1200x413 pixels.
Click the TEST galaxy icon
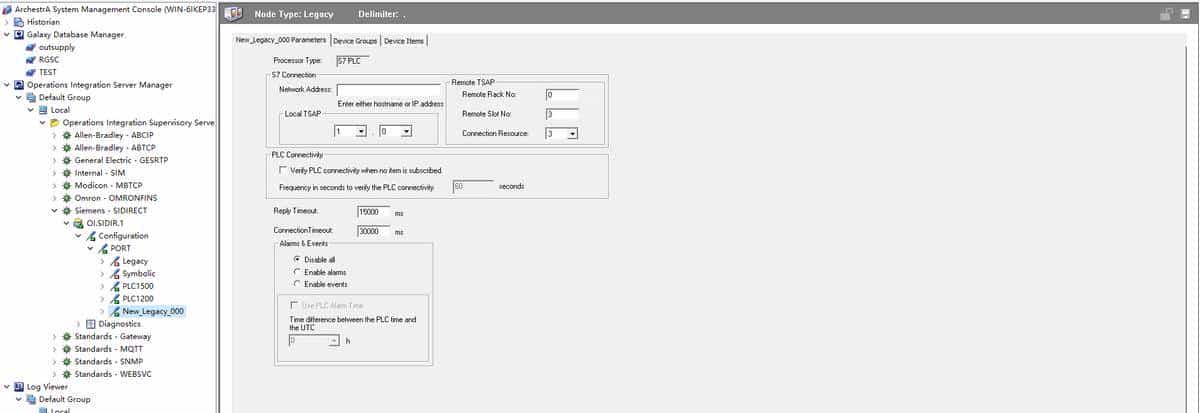[x=31, y=72]
